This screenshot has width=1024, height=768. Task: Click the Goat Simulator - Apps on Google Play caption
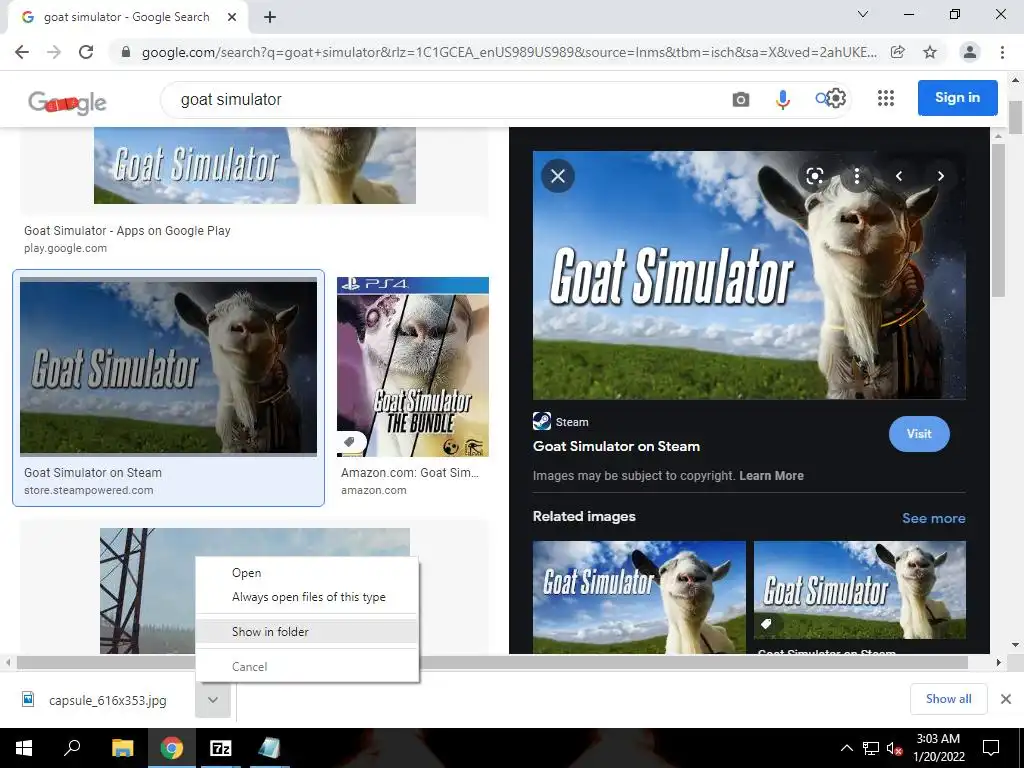coord(127,231)
